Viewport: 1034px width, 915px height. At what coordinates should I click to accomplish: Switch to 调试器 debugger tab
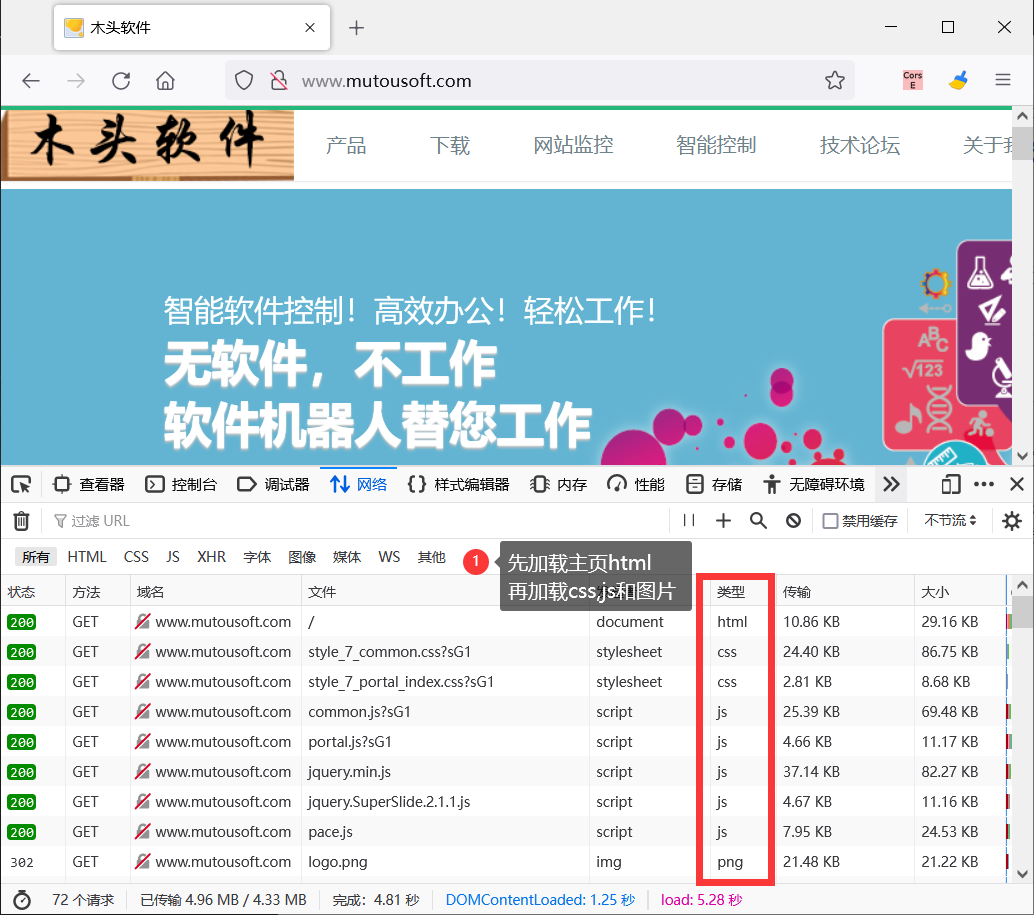click(x=274, y=485)
